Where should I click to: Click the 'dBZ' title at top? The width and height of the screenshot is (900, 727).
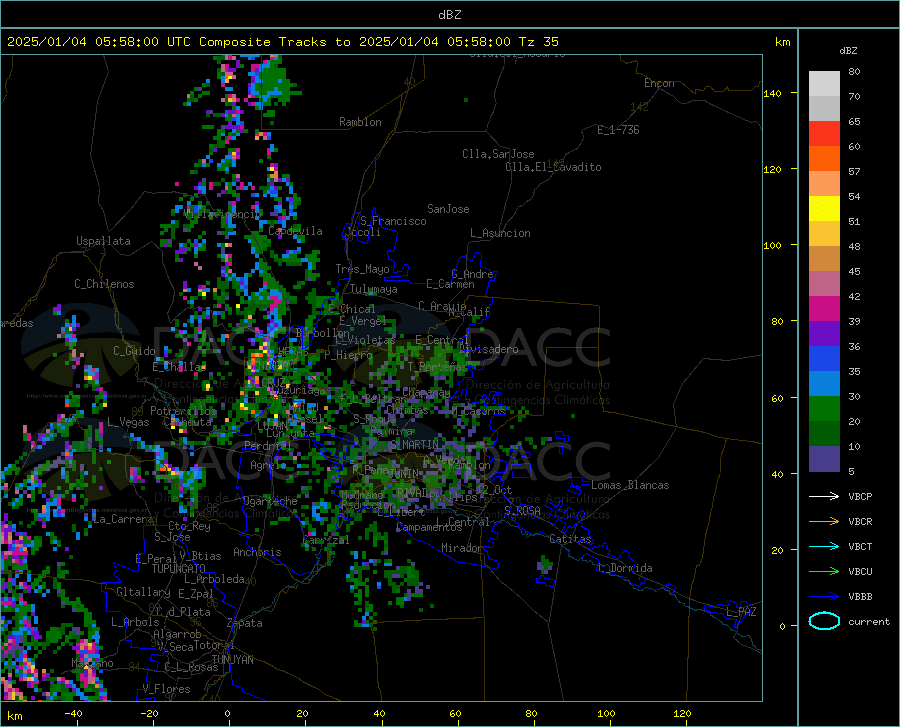point(449,15)
